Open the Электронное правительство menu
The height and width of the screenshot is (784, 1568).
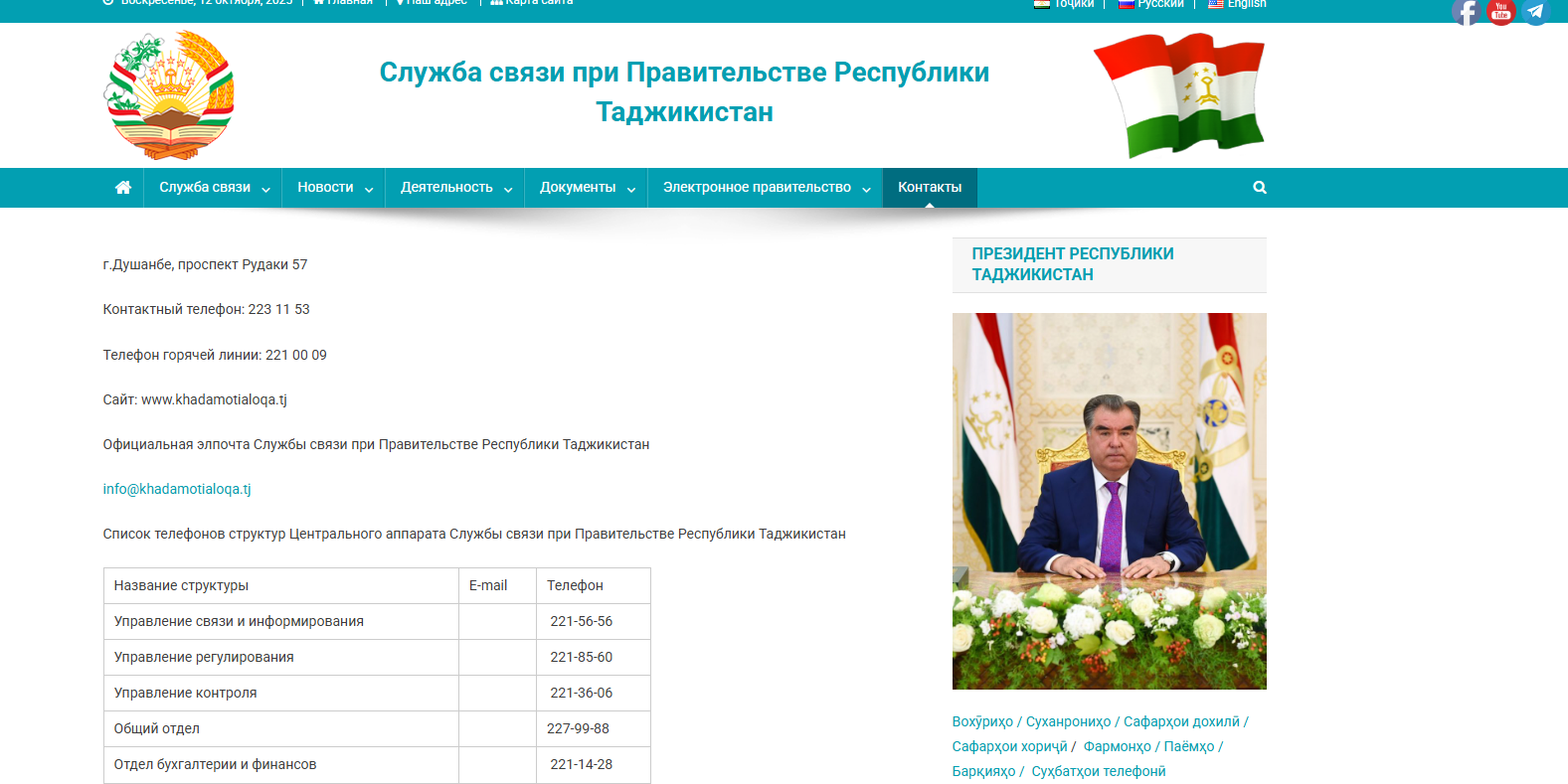tap(766, 188)
